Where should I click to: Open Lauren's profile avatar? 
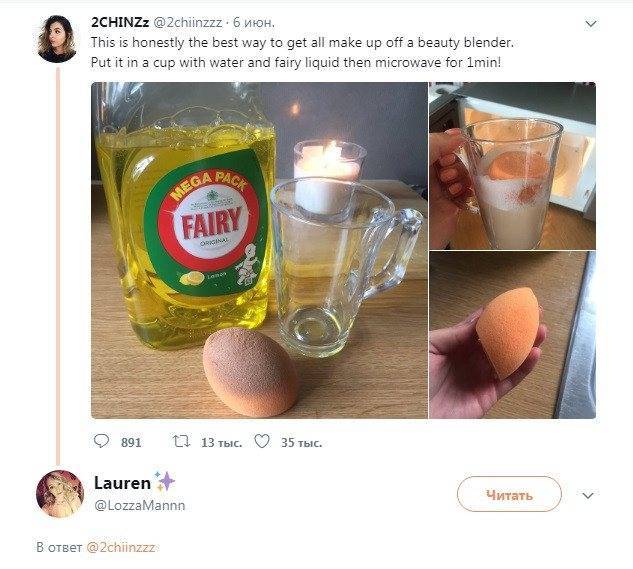point(59,492)
